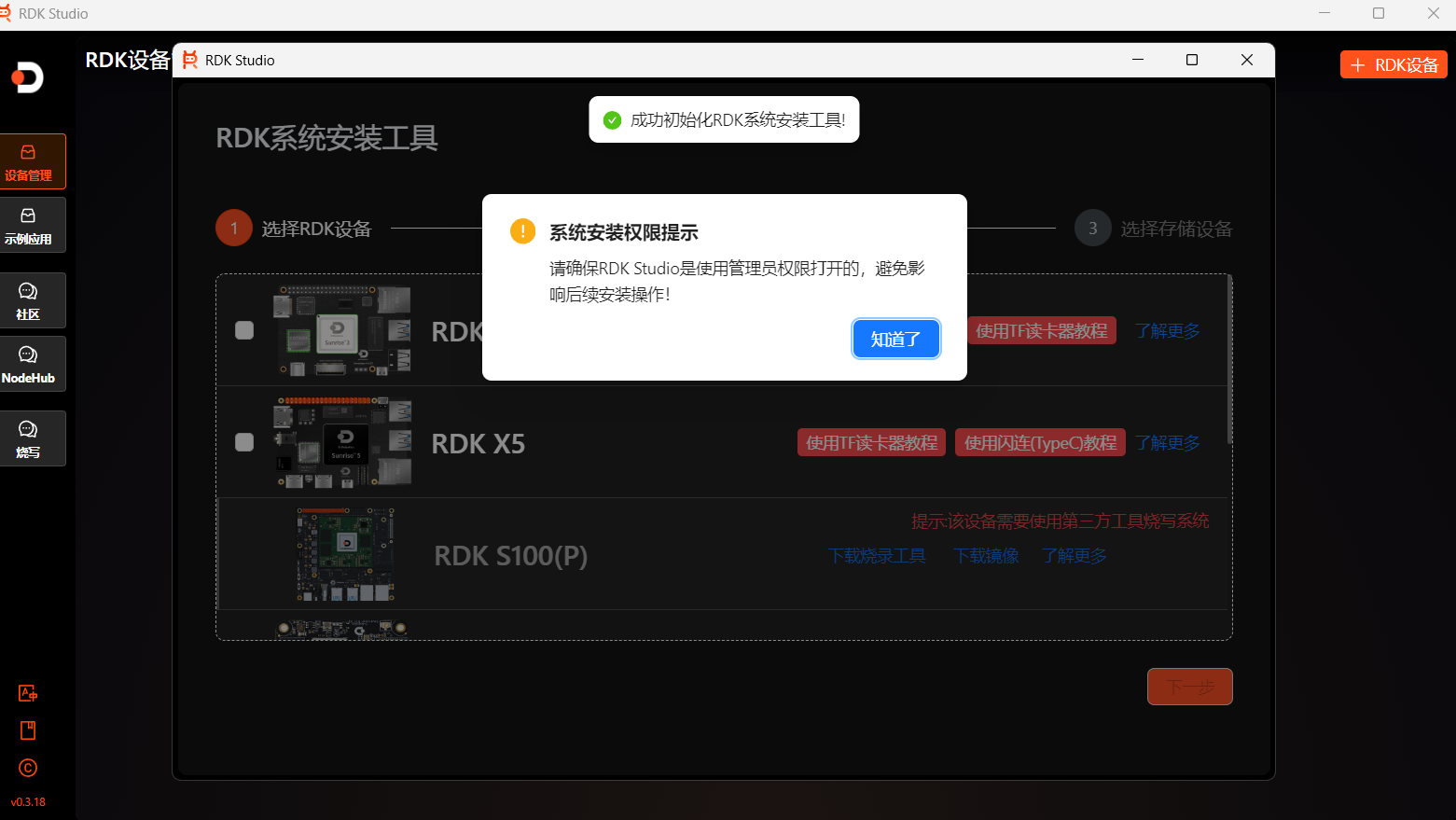
Task: Click the RDK系统安装工具 heading
Action: [x=327, y=138]
